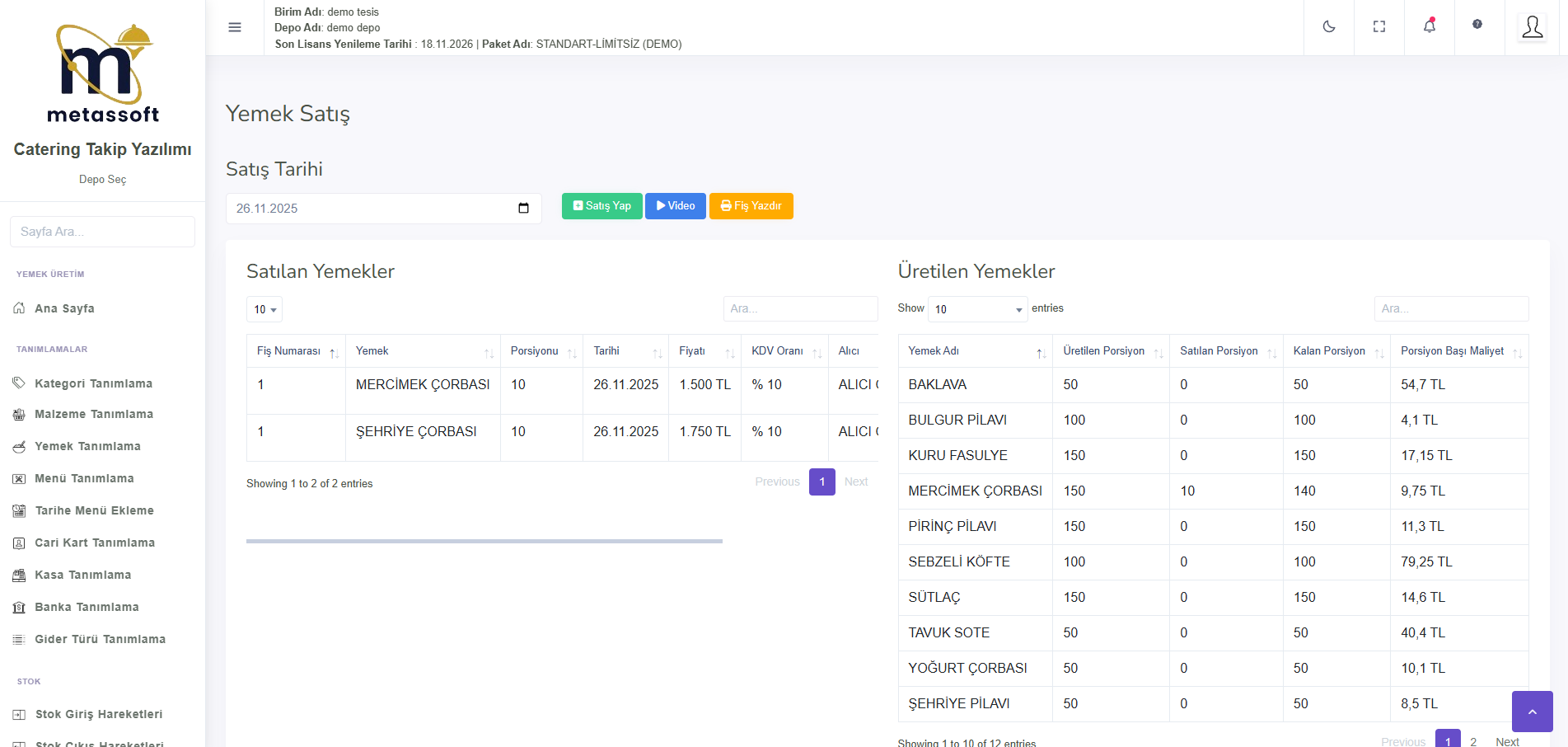The image size is (1568, 747).
Task: Click the Sayfa Ara search field
Action: tap(102, 232)
